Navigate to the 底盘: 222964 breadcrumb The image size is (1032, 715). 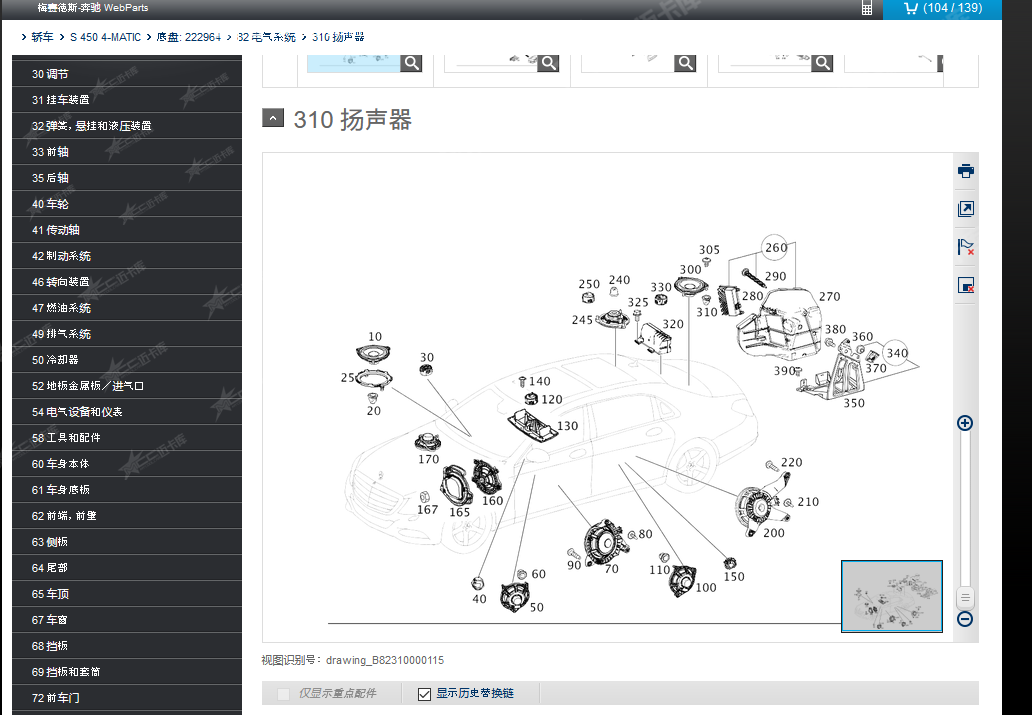coord(188,37)
